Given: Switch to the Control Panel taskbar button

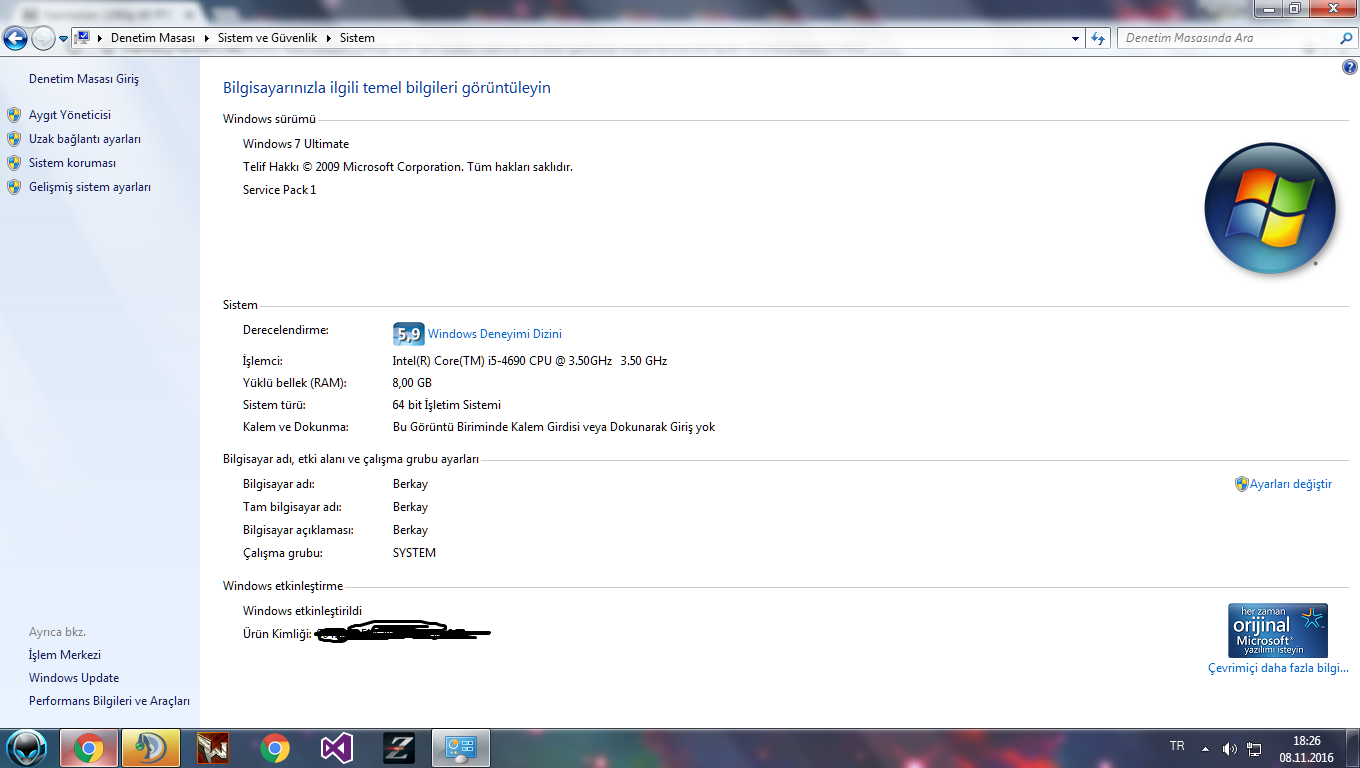Looking at the screenshot, I should click(461, 748).
